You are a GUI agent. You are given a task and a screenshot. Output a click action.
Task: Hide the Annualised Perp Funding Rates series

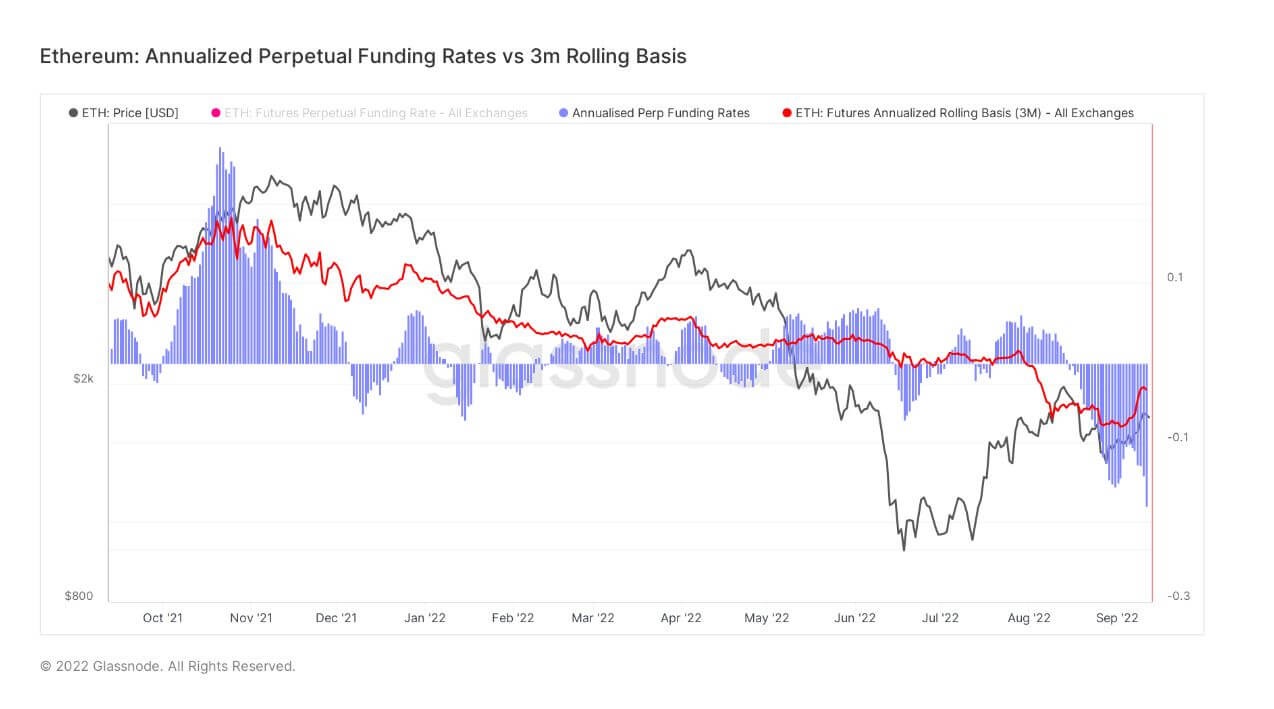(654, 113)
